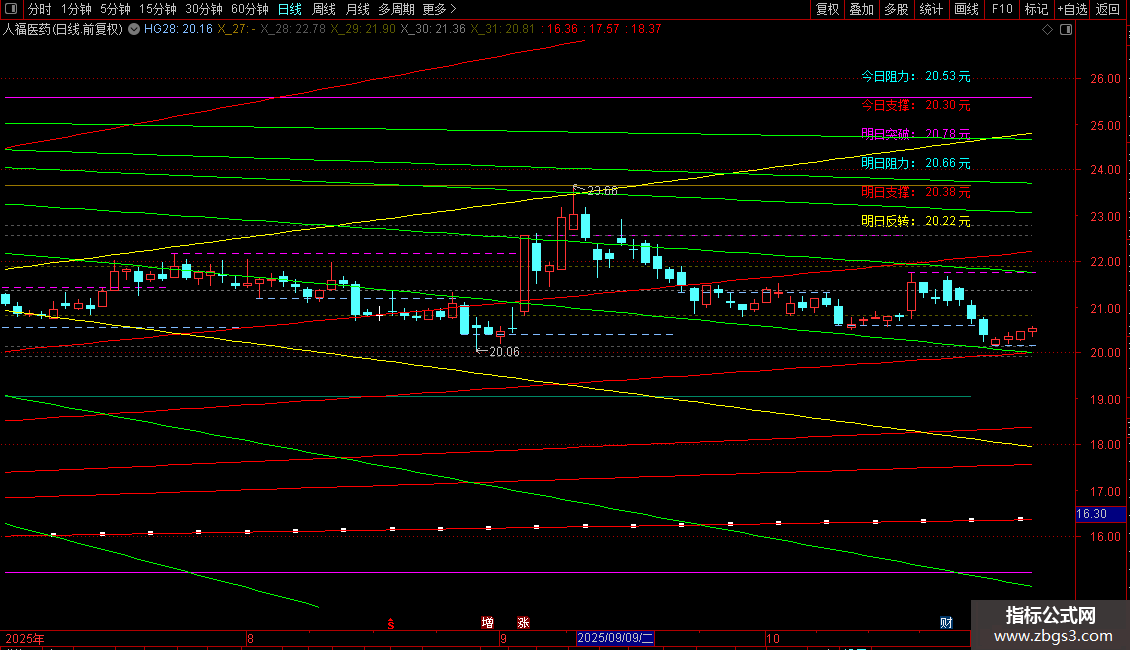The height and width of the screenshot is (650, 1130).
Task: Click the diamond icon above chart
Action: coord(1048,30)
